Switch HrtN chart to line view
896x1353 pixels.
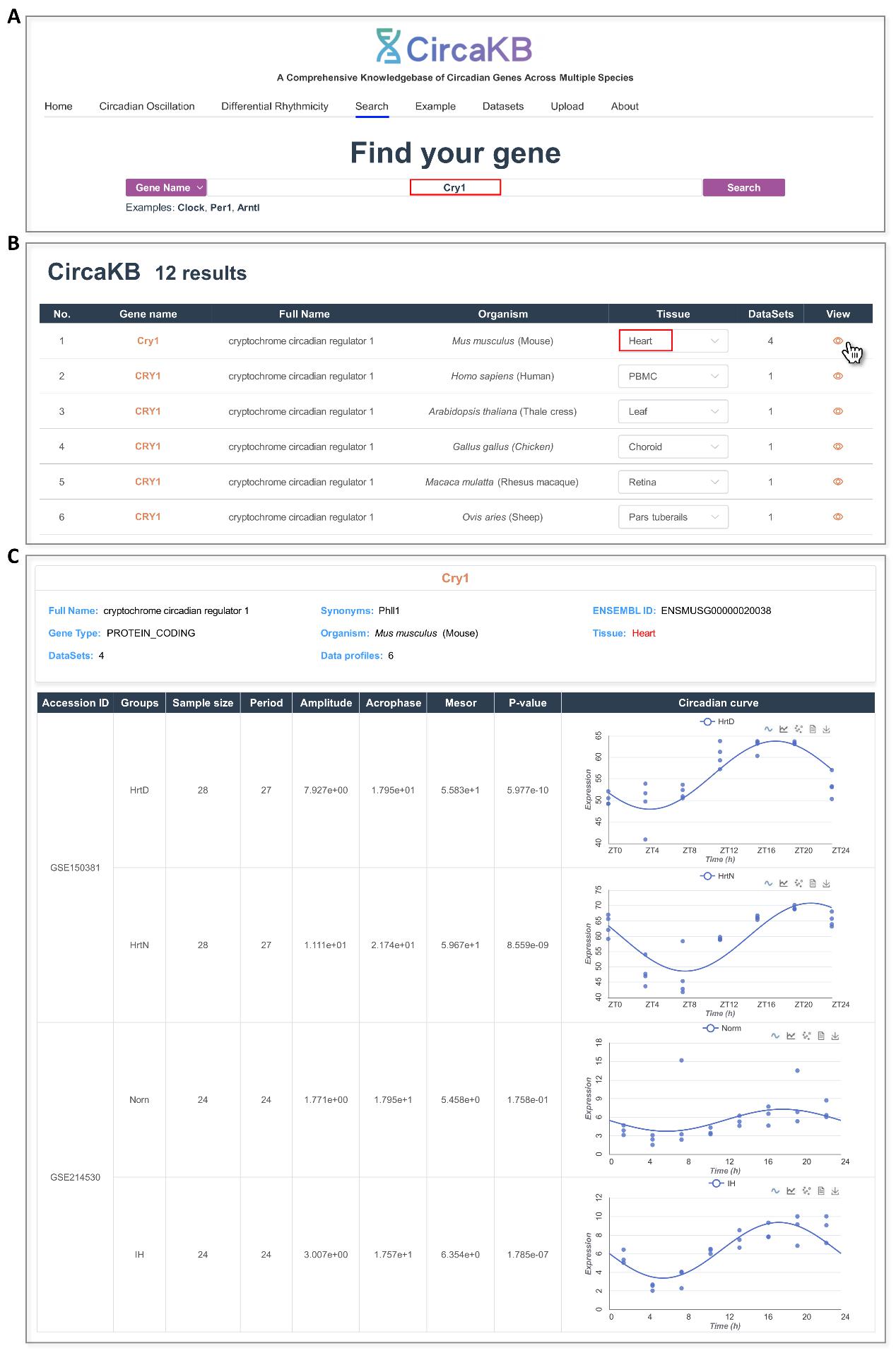point(784,884)
